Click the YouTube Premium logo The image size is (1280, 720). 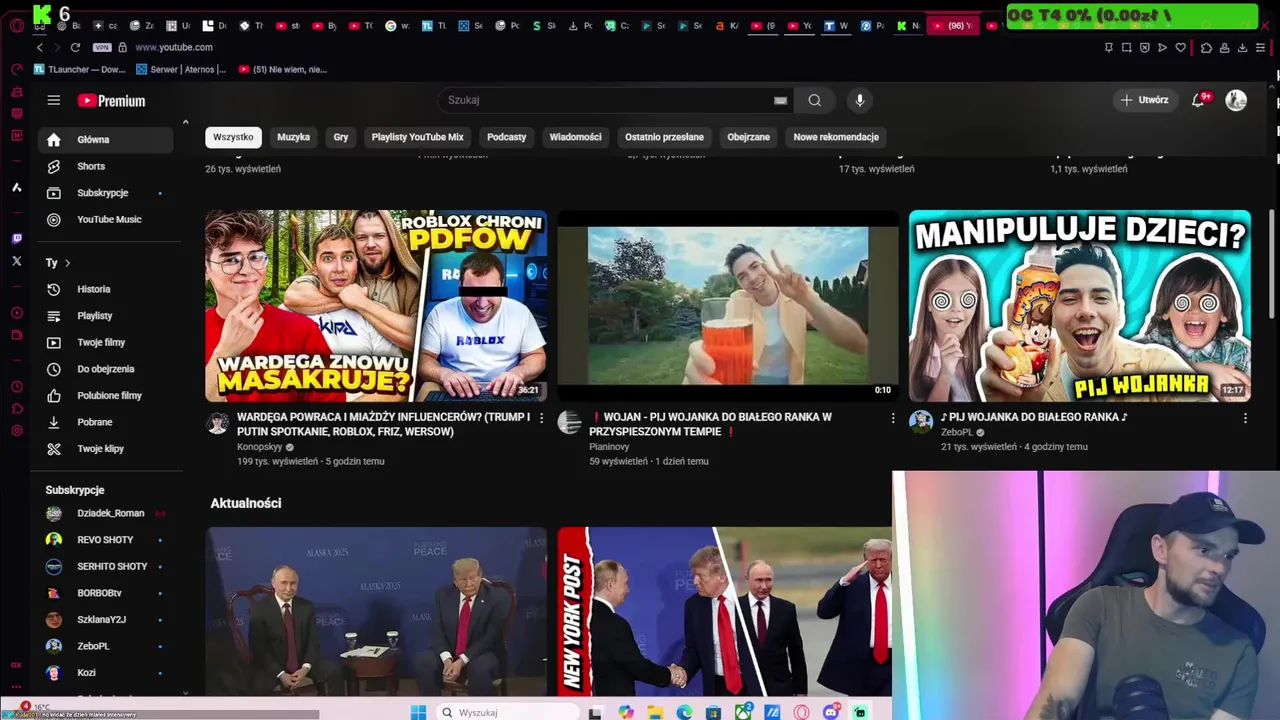click(x=111, y=101)
